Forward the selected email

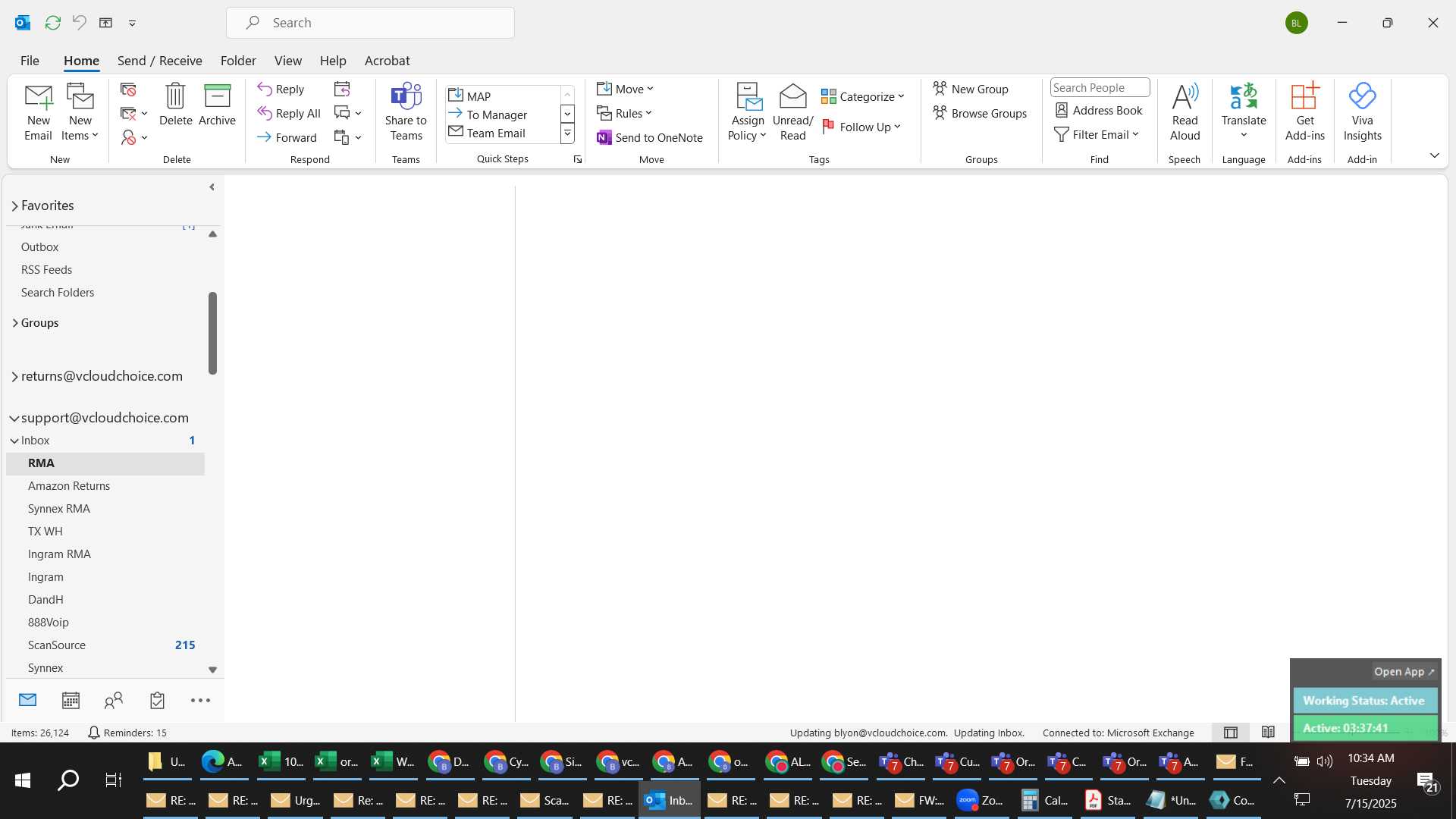pos(287,137)
